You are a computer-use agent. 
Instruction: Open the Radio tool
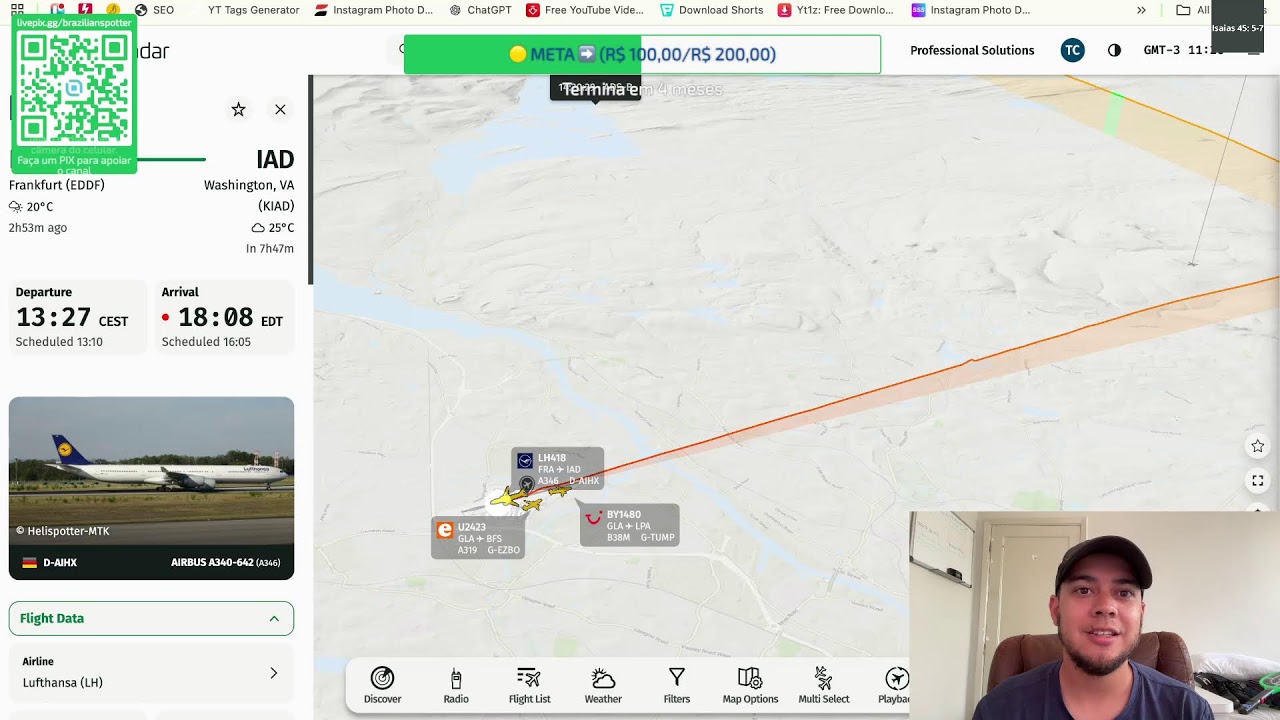click(456, 686)
